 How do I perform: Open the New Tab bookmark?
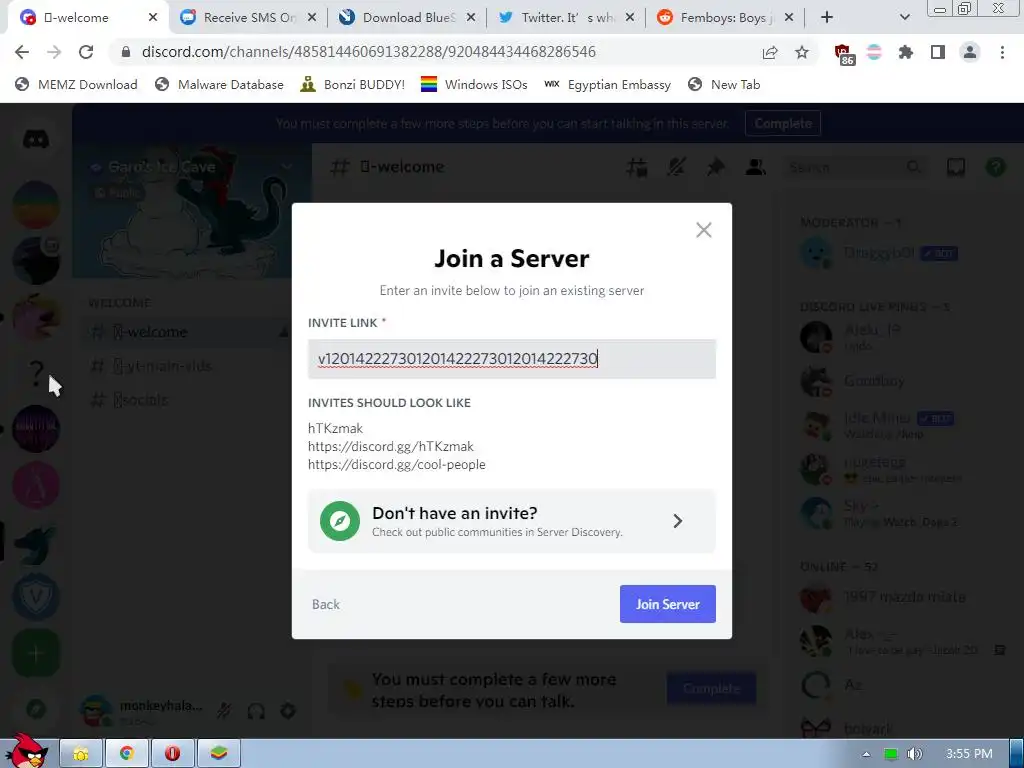click(724, 84)
